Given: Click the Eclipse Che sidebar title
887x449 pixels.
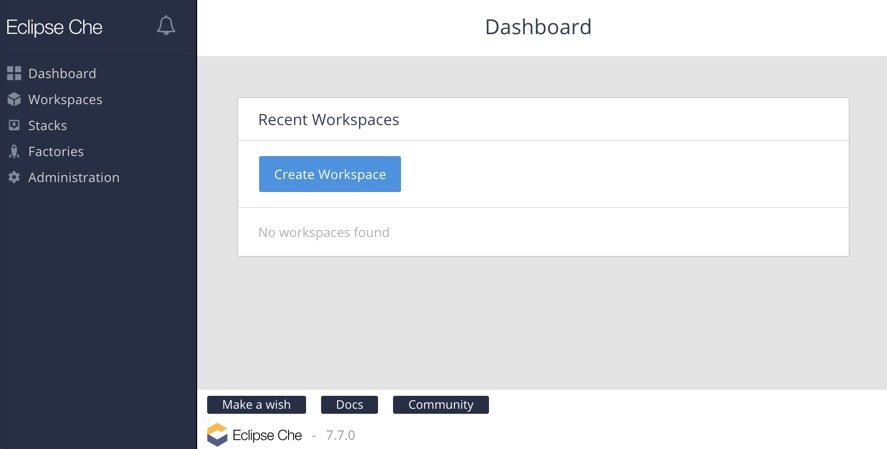Looking at the screenshot, I should 54,28.
